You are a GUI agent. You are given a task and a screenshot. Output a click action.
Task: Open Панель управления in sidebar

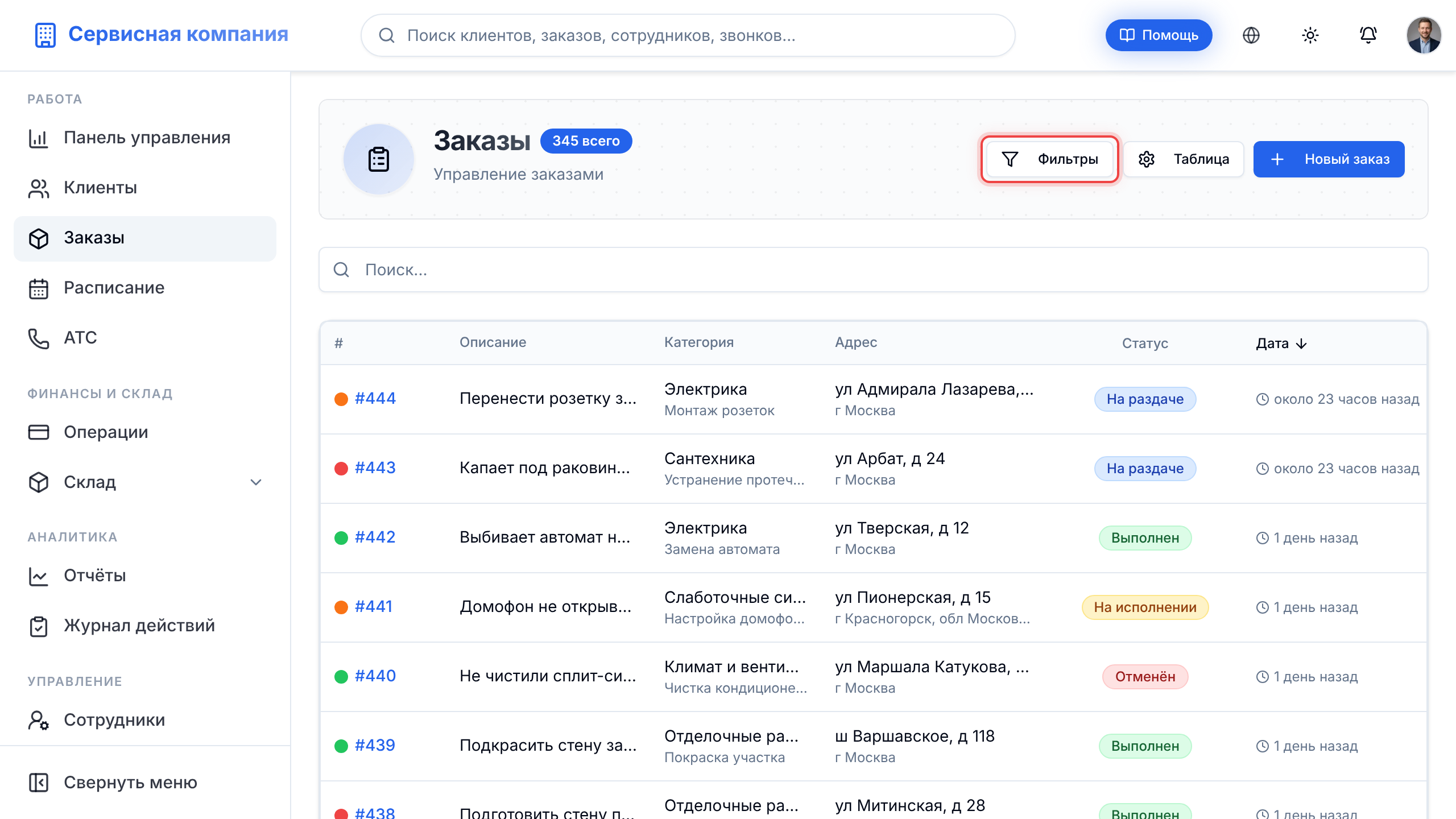[145, 138]
